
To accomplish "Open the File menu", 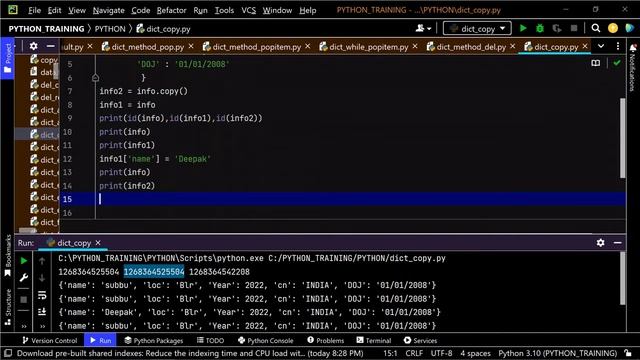I will coord(34,10).
